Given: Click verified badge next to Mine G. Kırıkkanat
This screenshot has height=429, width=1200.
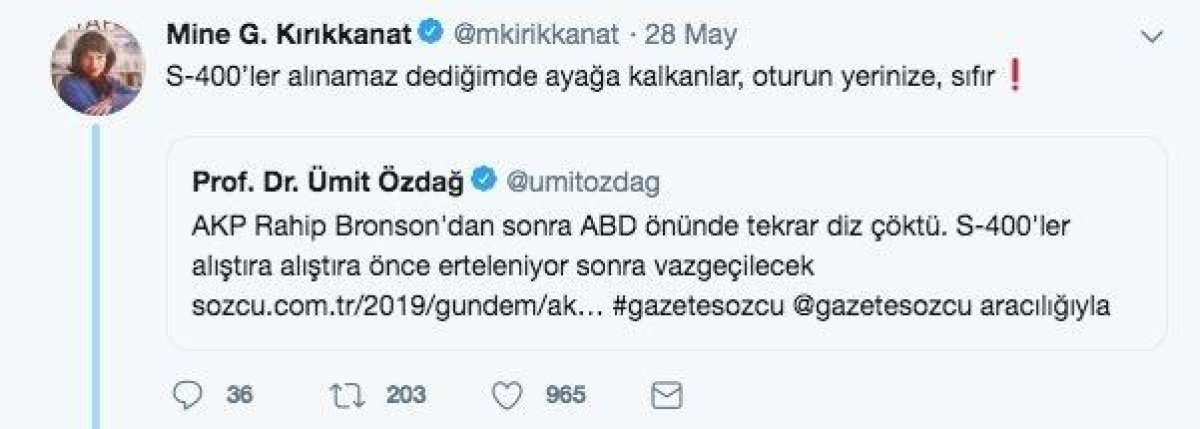Looking at the screenshot, I should [x=430, y=34].
